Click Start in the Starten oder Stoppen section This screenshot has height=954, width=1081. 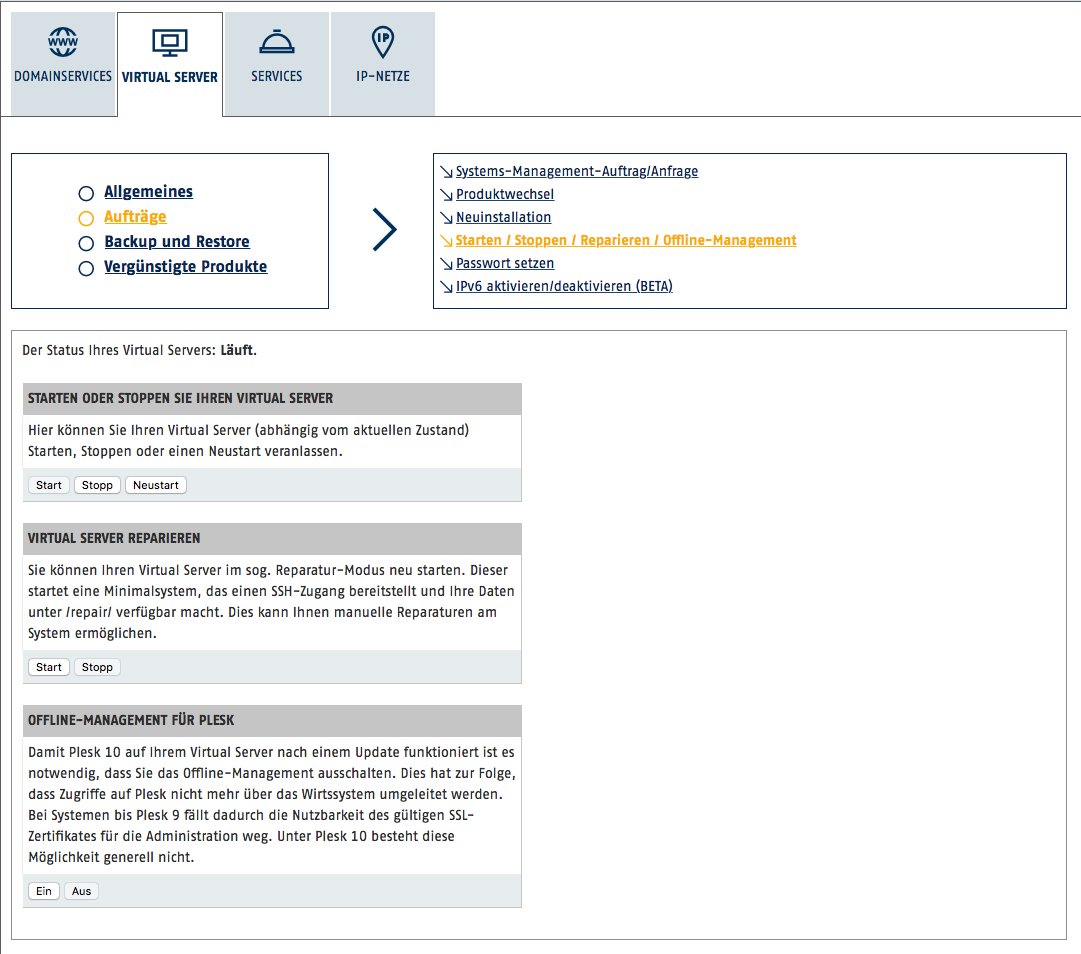(x=49, y=485)
